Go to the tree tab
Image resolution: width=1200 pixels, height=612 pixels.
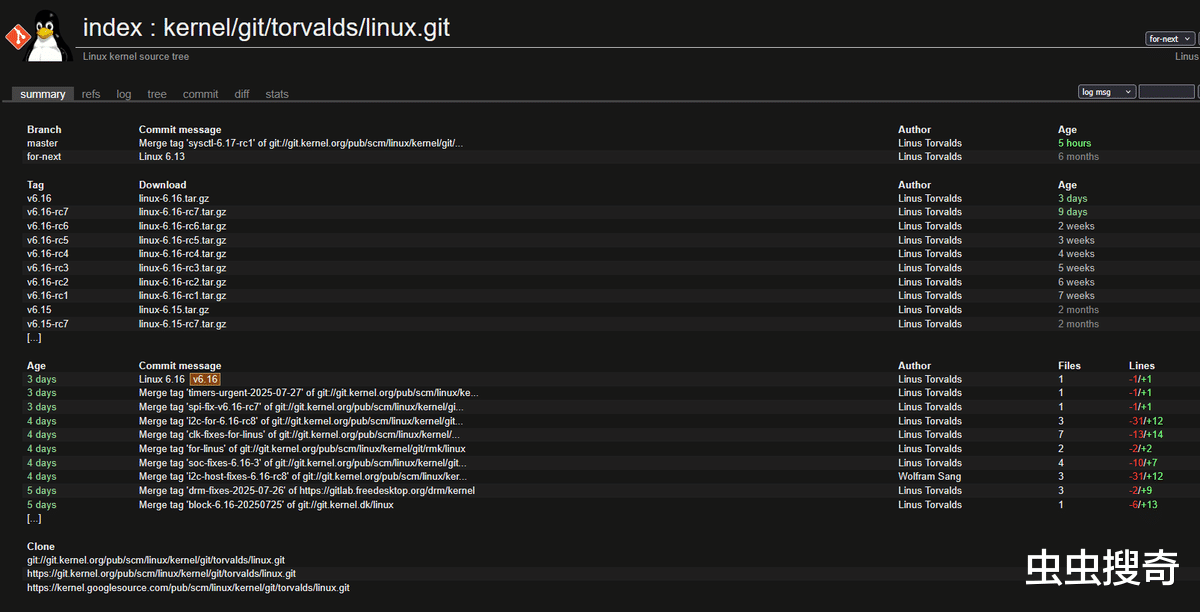pyautogui.click(x=157, y=94)
